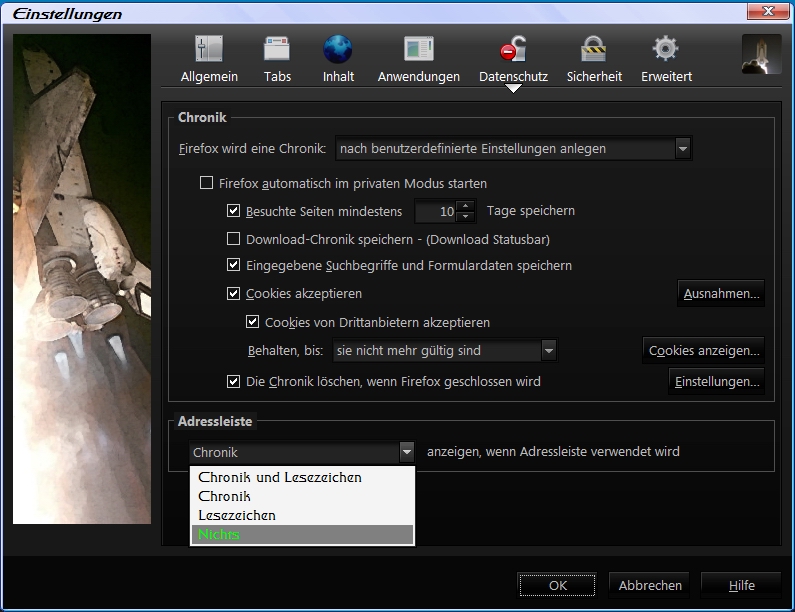
Task: Click the shuttle thumbnail in top-right corner
Action: point(761,55)
